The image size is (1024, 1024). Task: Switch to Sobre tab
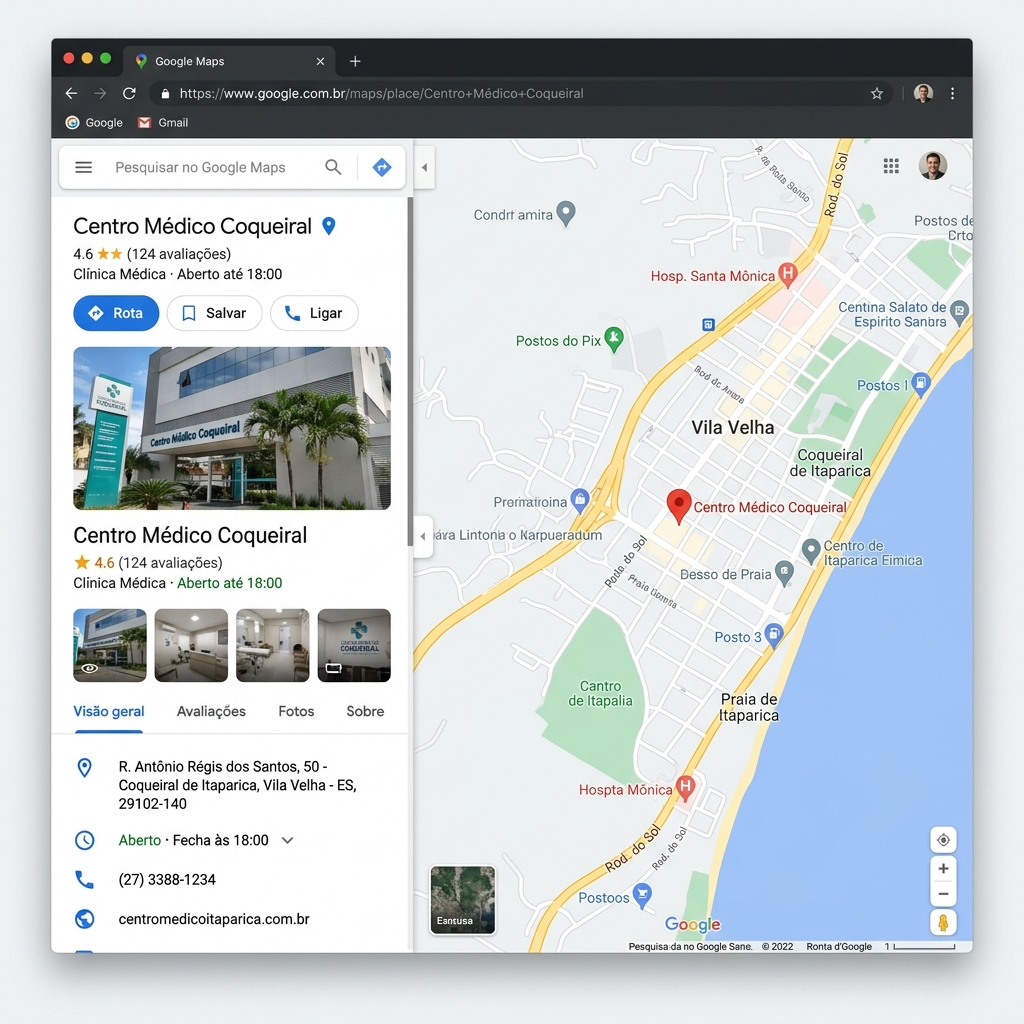tap(365, 711)
